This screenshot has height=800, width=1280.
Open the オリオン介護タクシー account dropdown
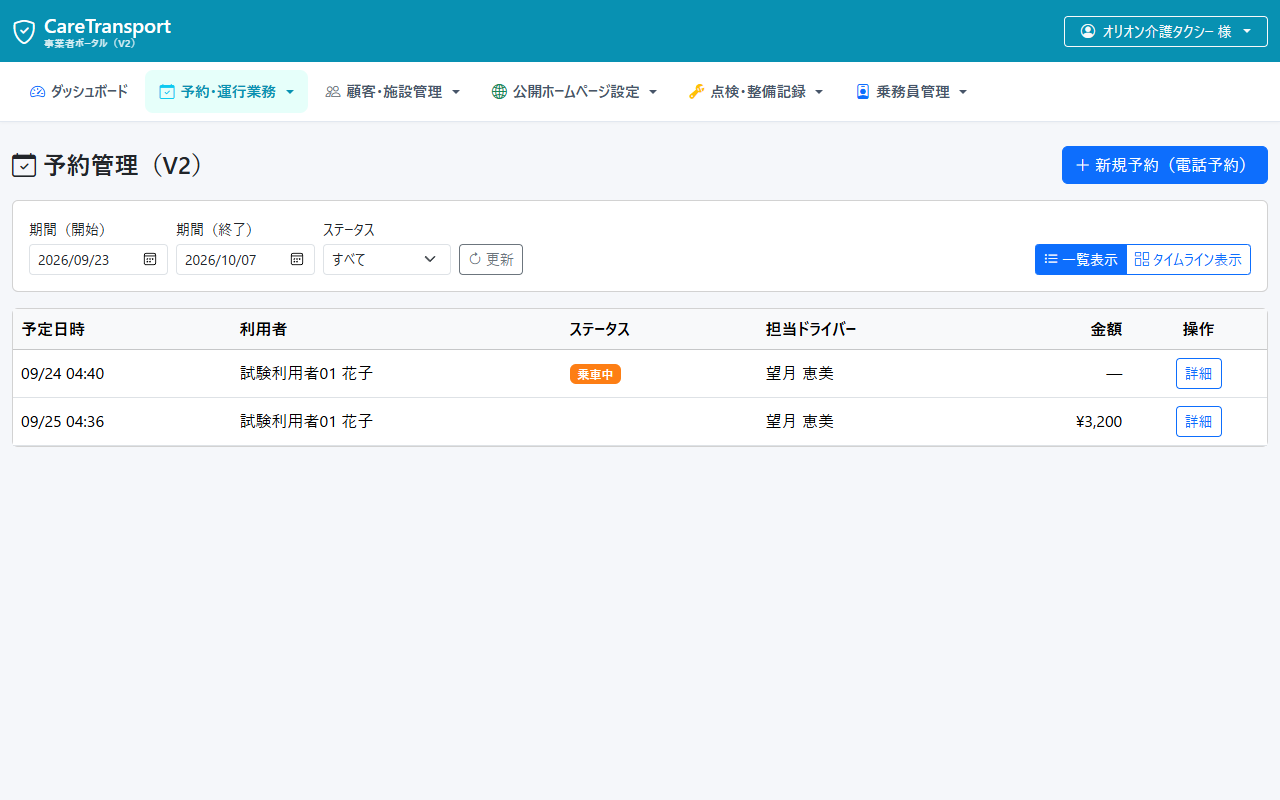click(1166, 31)
